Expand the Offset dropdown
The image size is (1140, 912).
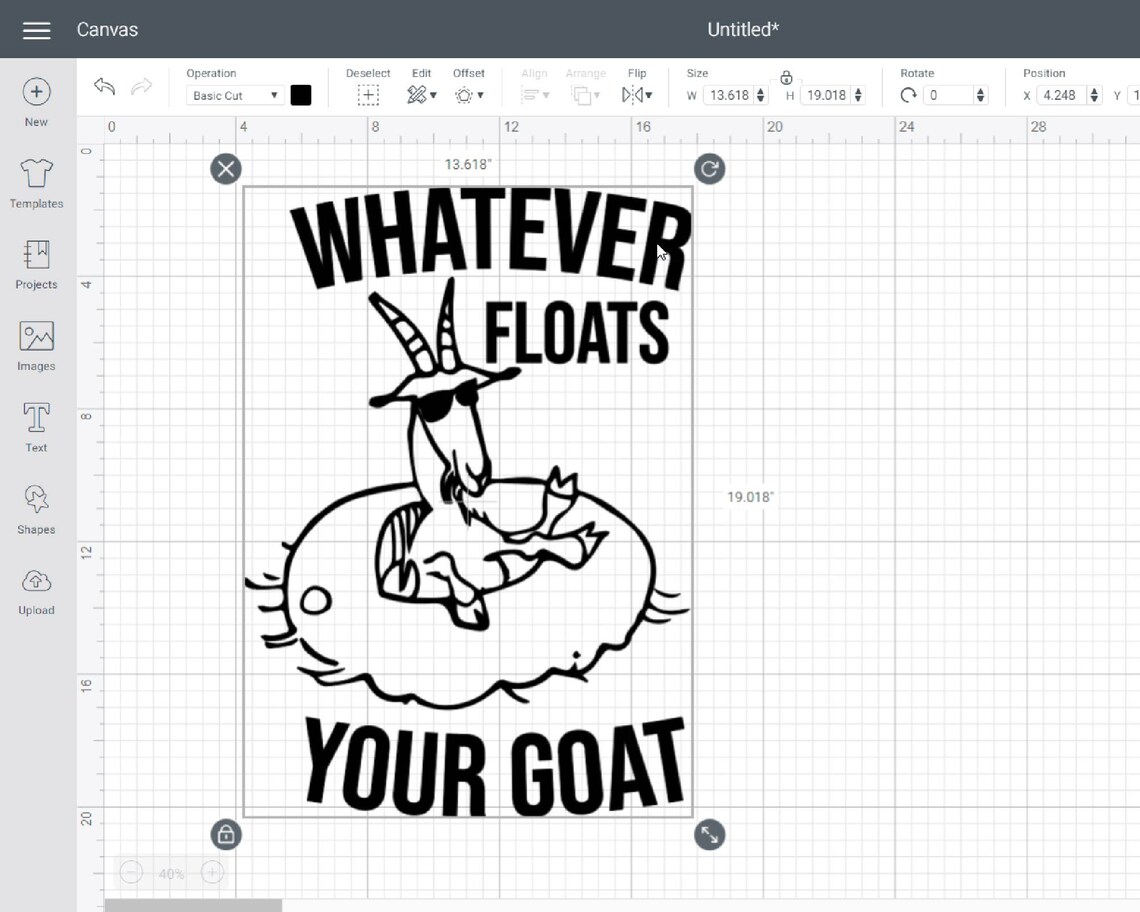click(x=468, y=94)
